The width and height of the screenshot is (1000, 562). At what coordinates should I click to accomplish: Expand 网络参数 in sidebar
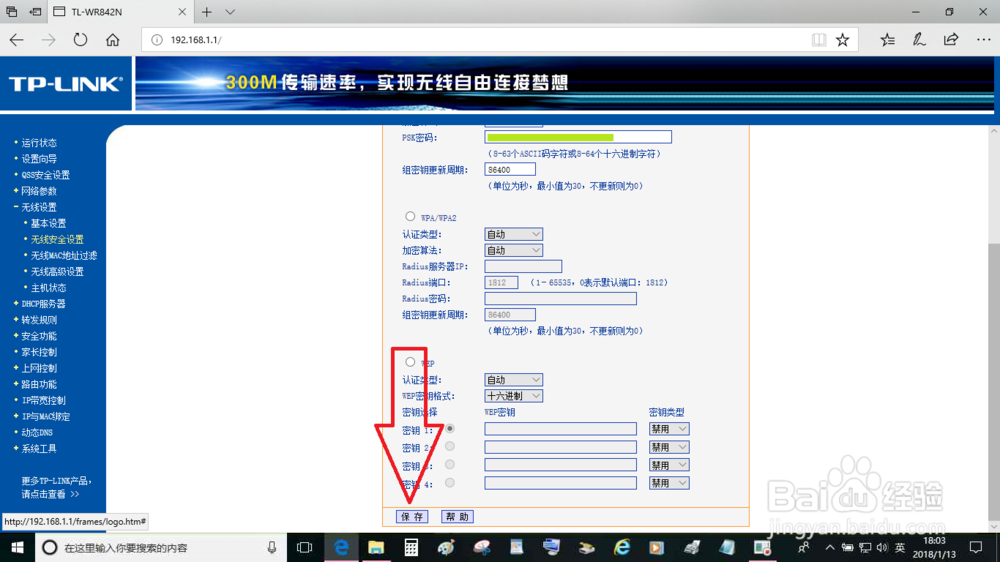[39, 191]
